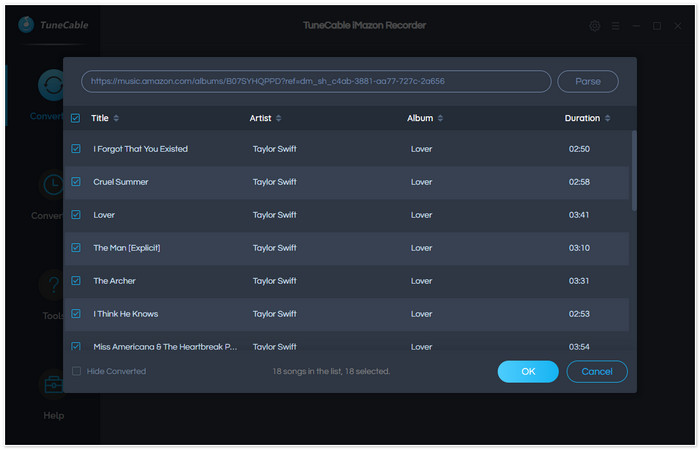Image resolution: width=700 pixels, height=450 pixels.
Task: Close the TuneCable window
Action: 678,26
